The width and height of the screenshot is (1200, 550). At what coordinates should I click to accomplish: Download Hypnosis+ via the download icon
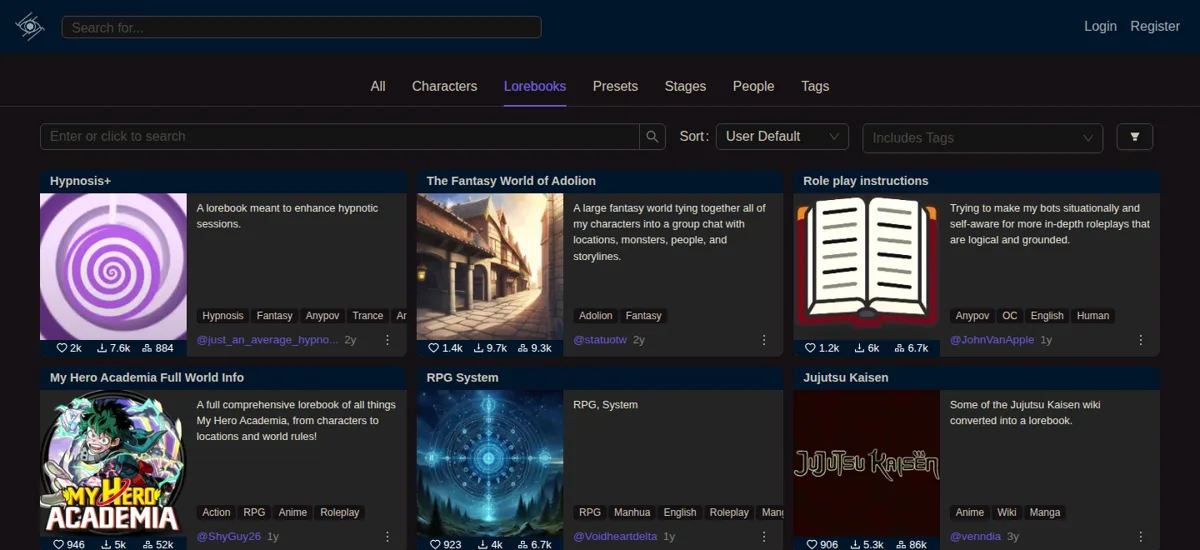101,348
